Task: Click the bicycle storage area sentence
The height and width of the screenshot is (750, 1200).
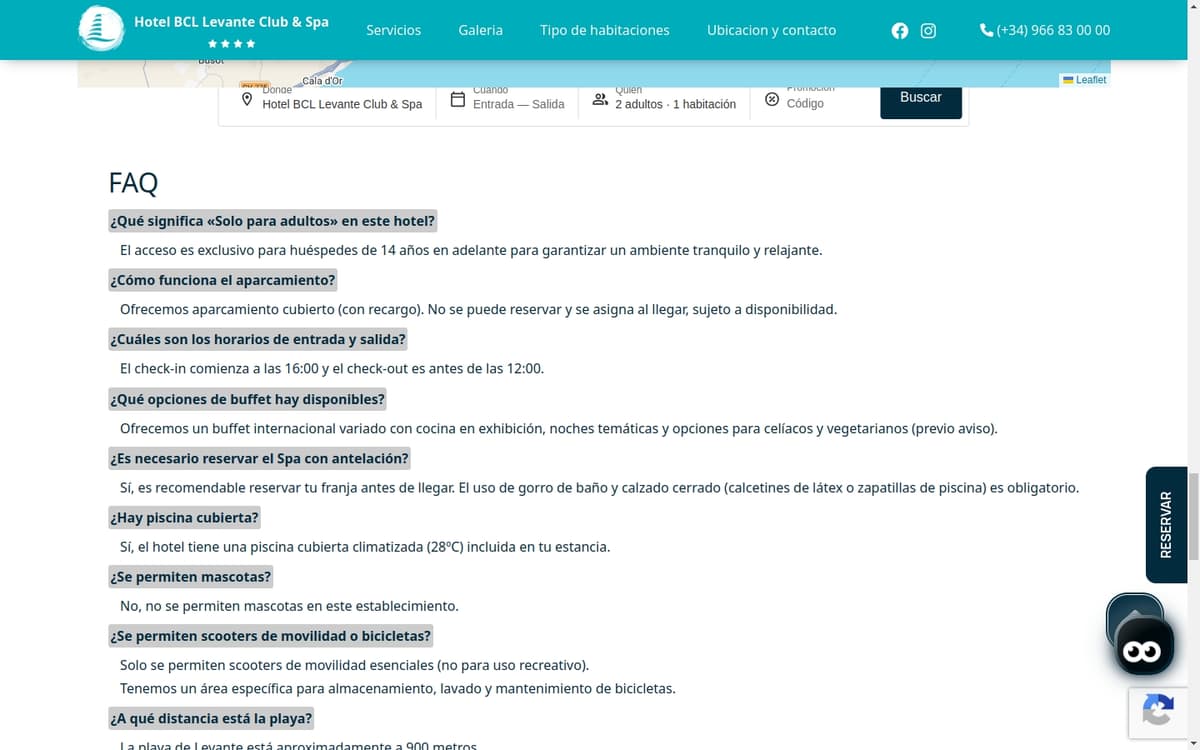Action: 398,688
